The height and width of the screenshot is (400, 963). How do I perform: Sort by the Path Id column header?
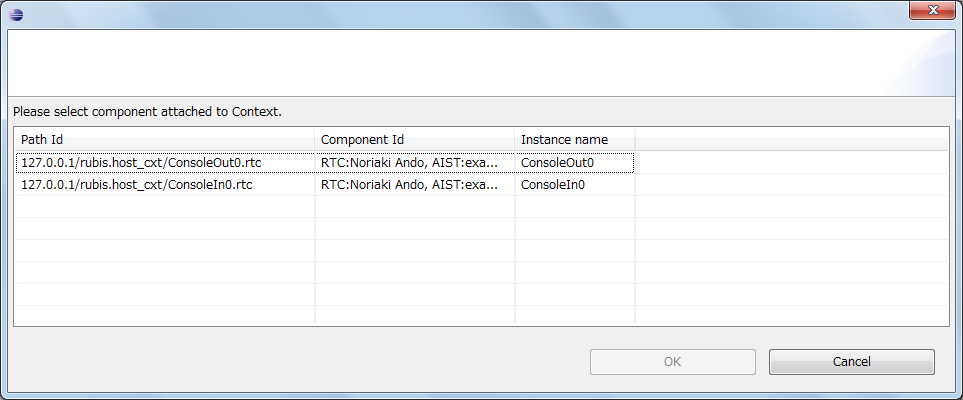(164, 139)
